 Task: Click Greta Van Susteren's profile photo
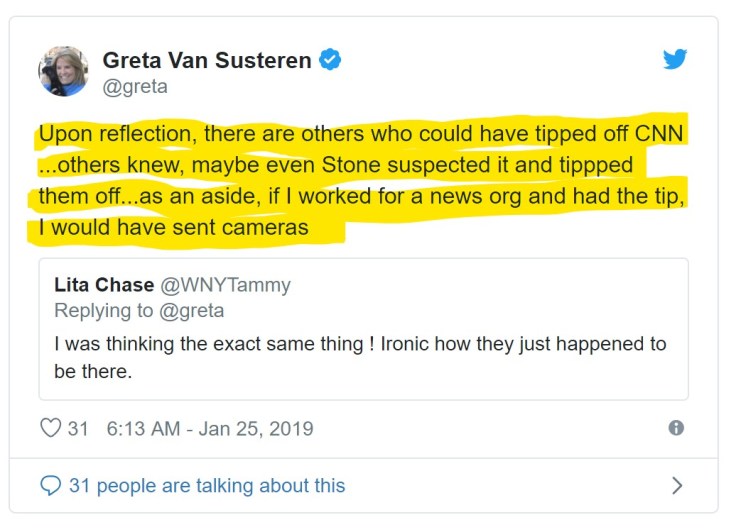pos(63,71)
